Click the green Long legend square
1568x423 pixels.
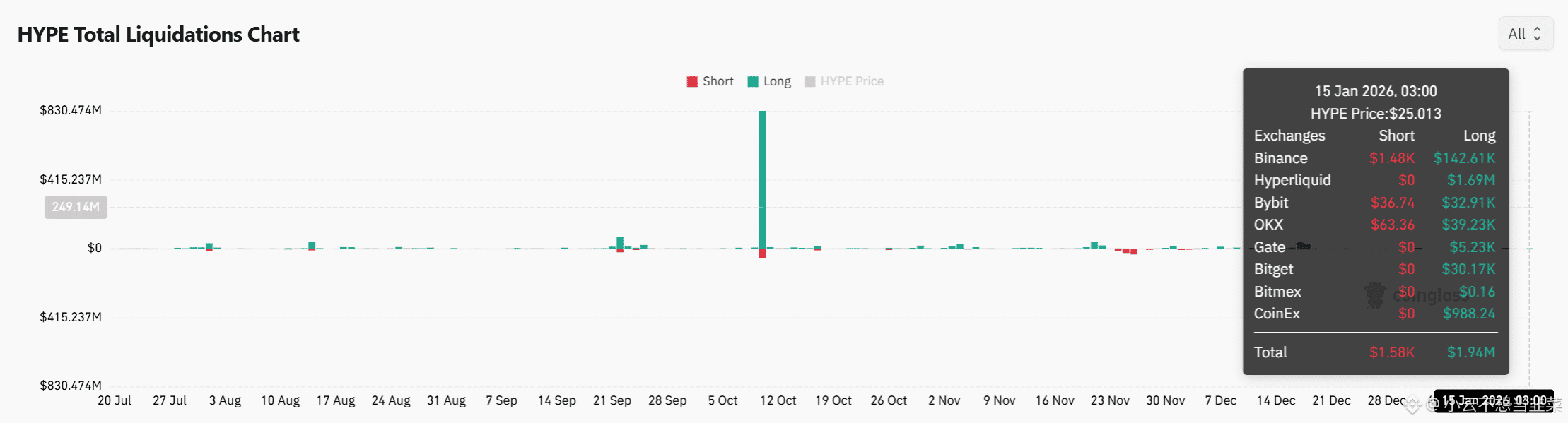pos(753,81)
